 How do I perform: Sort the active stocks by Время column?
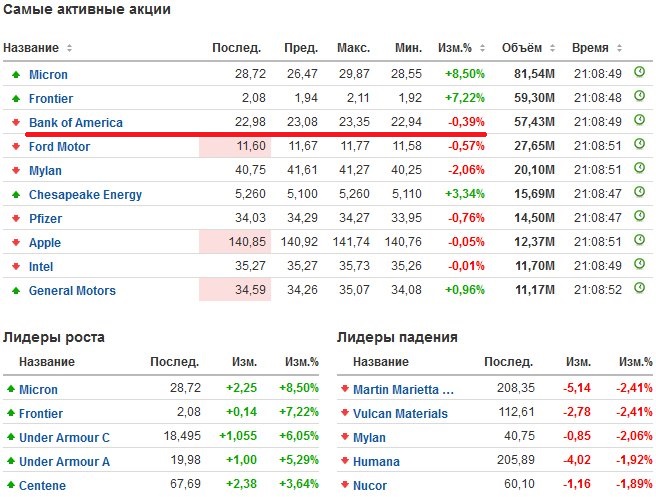tap(620, 48)
